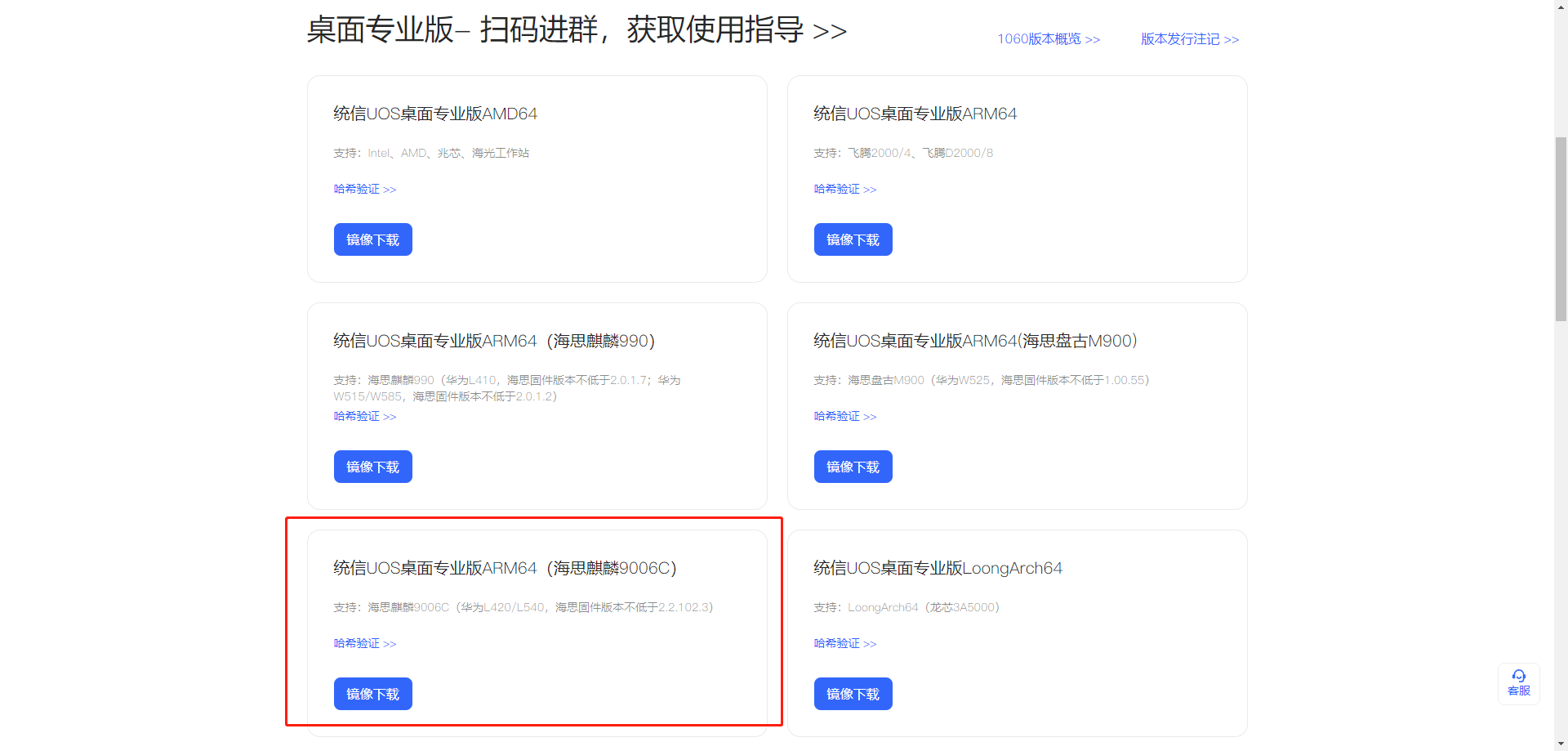Click the 统信UOS桌面专业版LoongArch64 title
The image size is (1568, 751).
click(938, 568)
